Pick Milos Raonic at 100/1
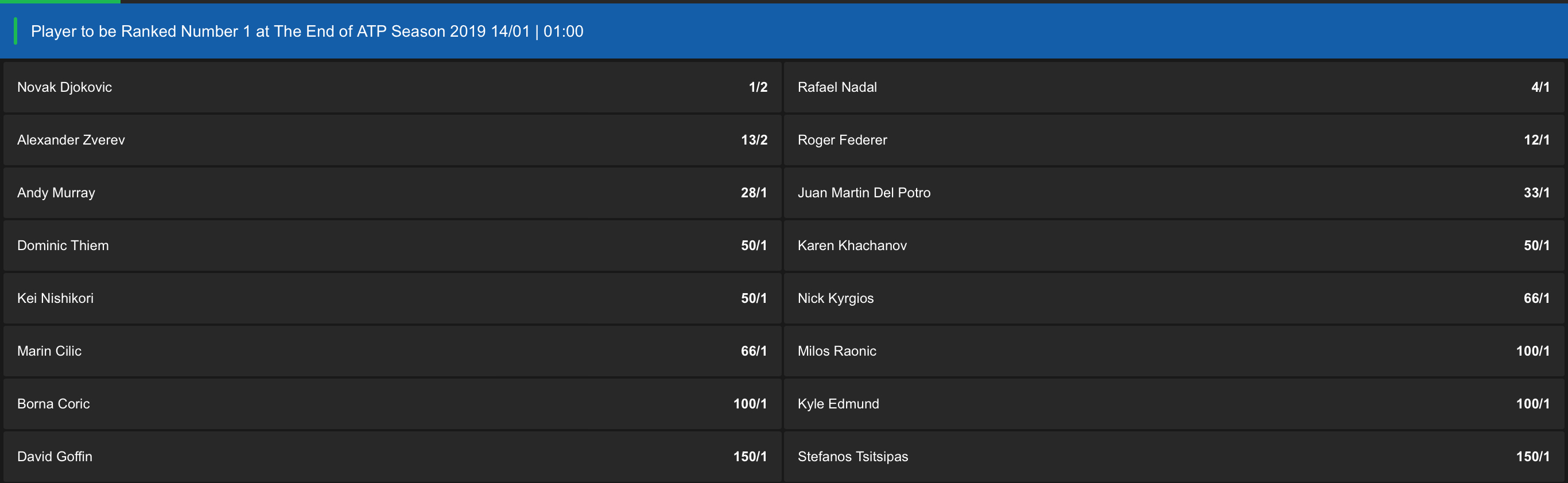The width and height of the screenshot is (1568, 483). pyautogui.click(x=1174, y=351)
